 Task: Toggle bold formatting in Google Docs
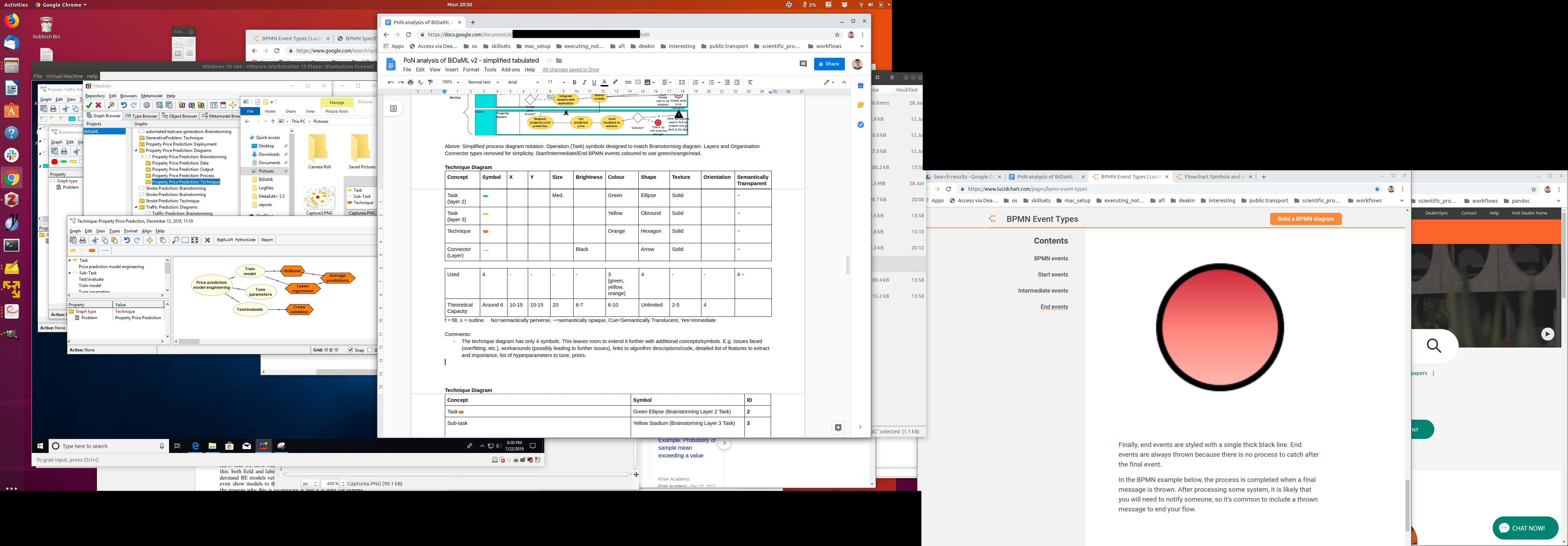tap(574, 82)
